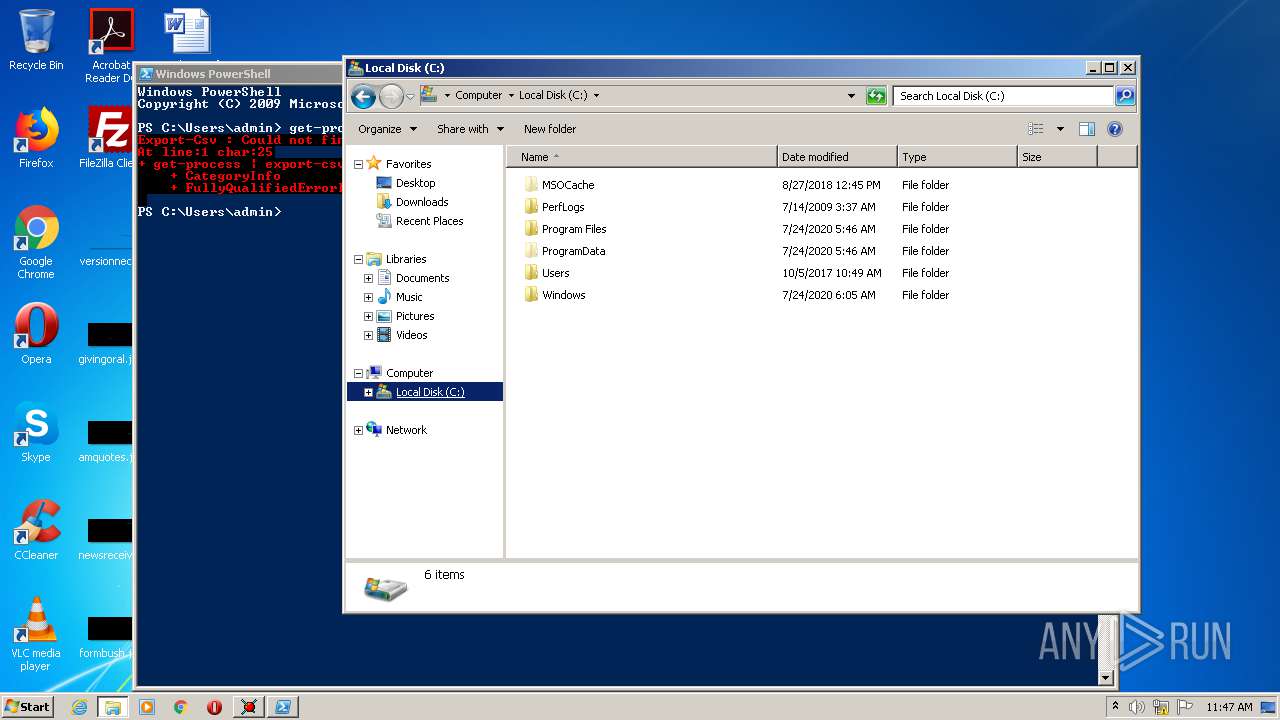
Task: Select the Users folder
Action: click(555, 273)
